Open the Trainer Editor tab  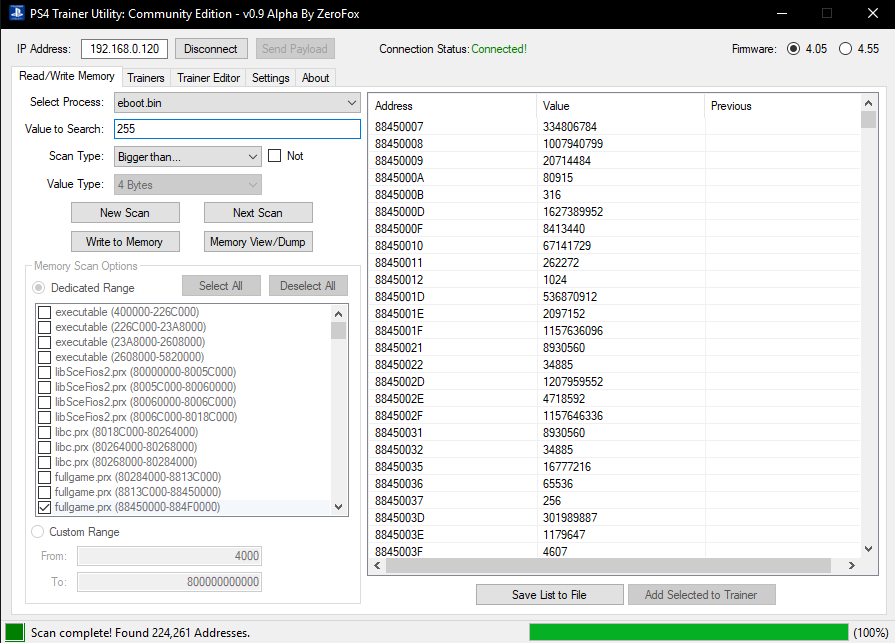point(208,78)
